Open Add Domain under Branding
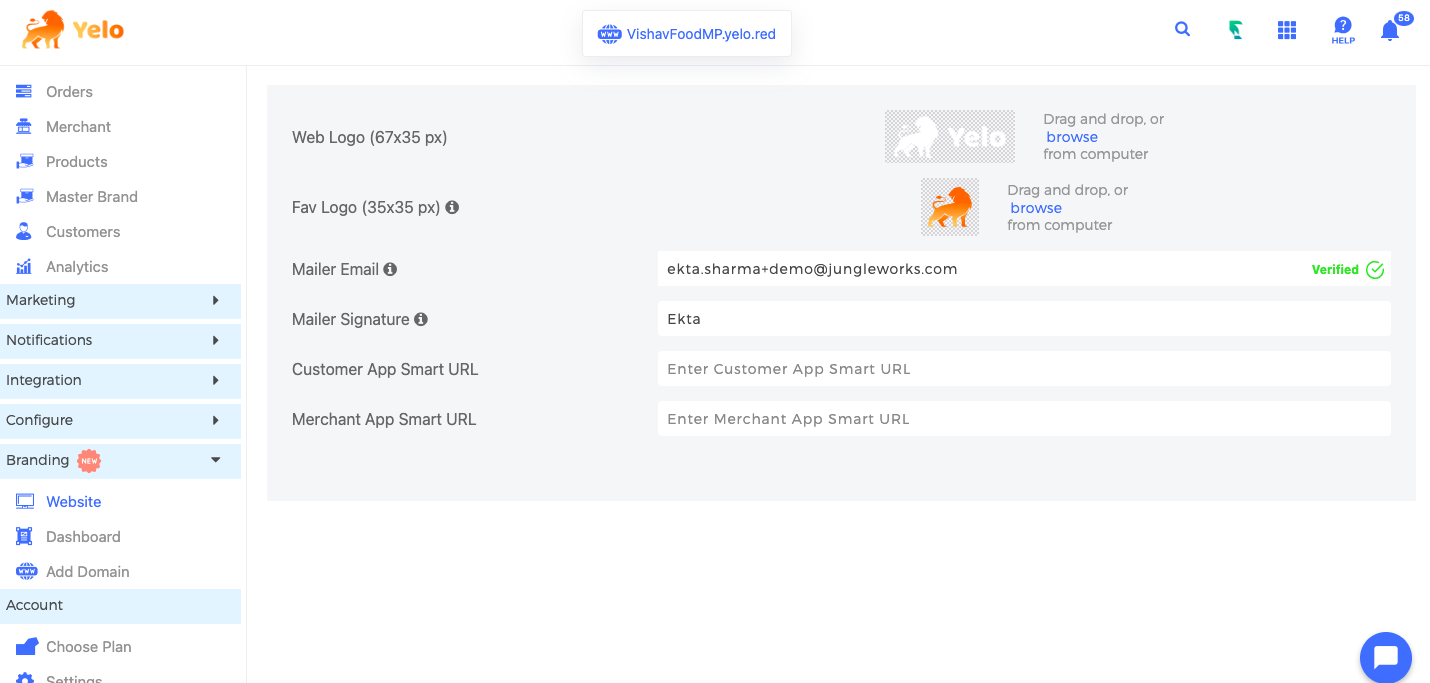 click(x=88, y=571)
